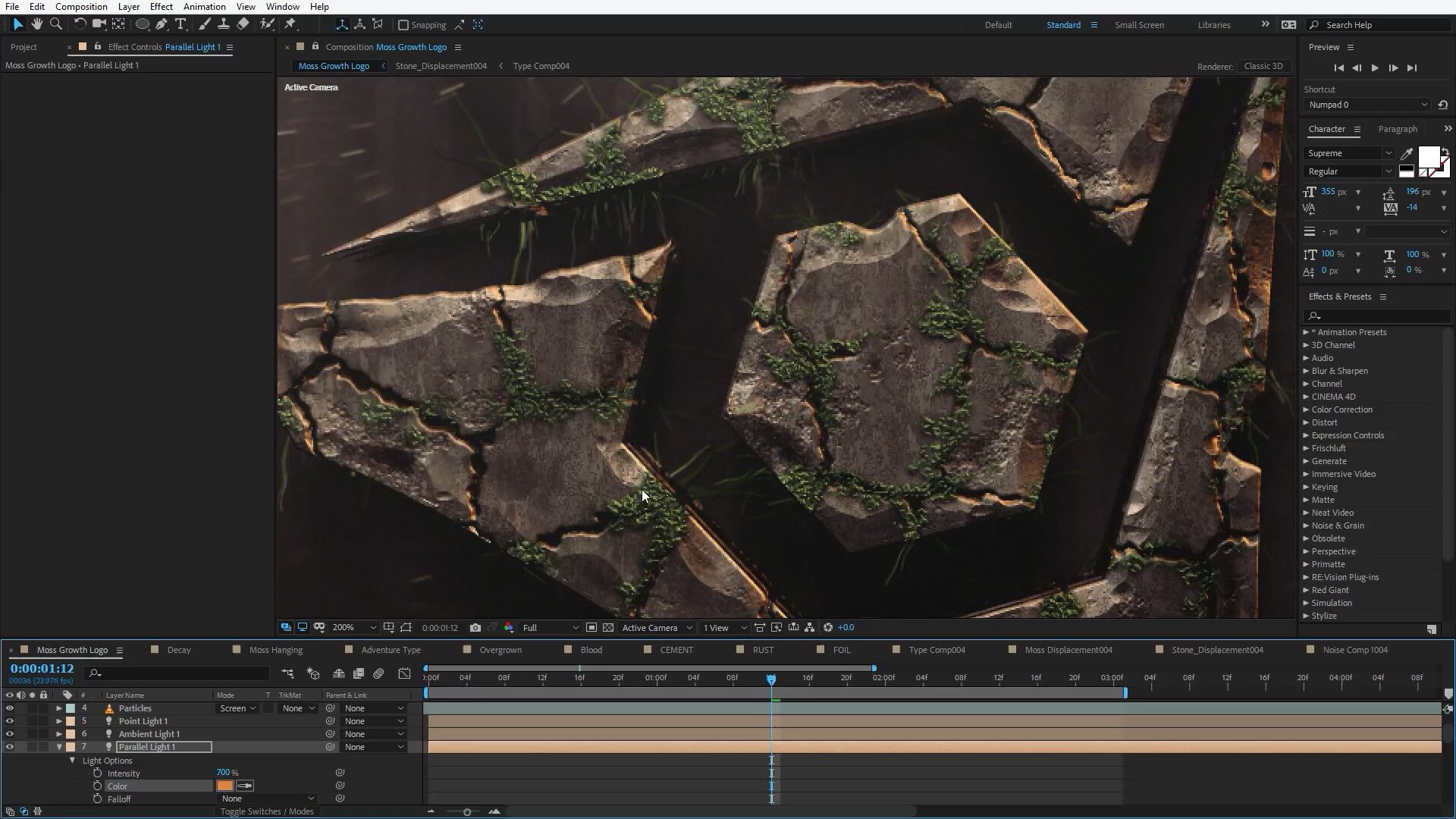Screen dimensions: 1456x819
Task: Open the Composition menu
Action: 81,7
